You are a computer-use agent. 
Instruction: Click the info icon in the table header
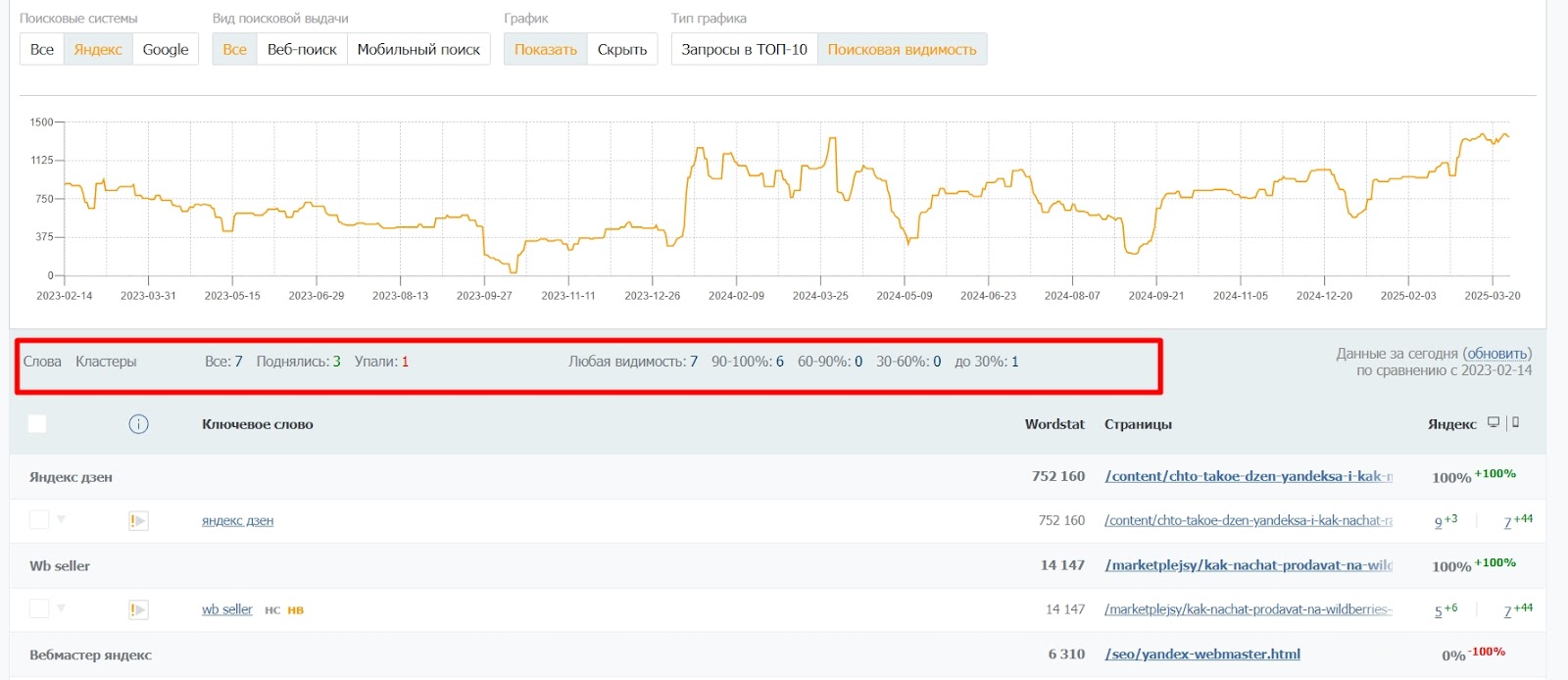click(x=138, y=424)
